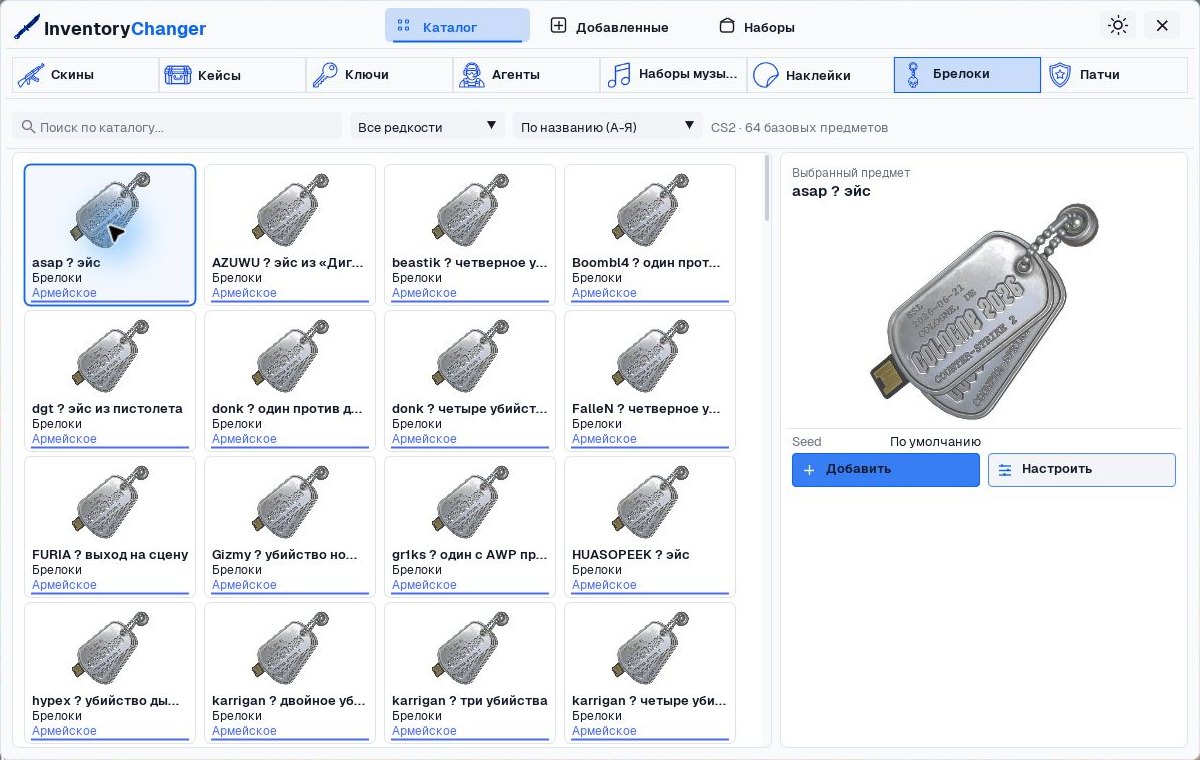Select the donk четыре убийства charm card
This screenshot has height=760, width=1200.
(x=470, y=381)
